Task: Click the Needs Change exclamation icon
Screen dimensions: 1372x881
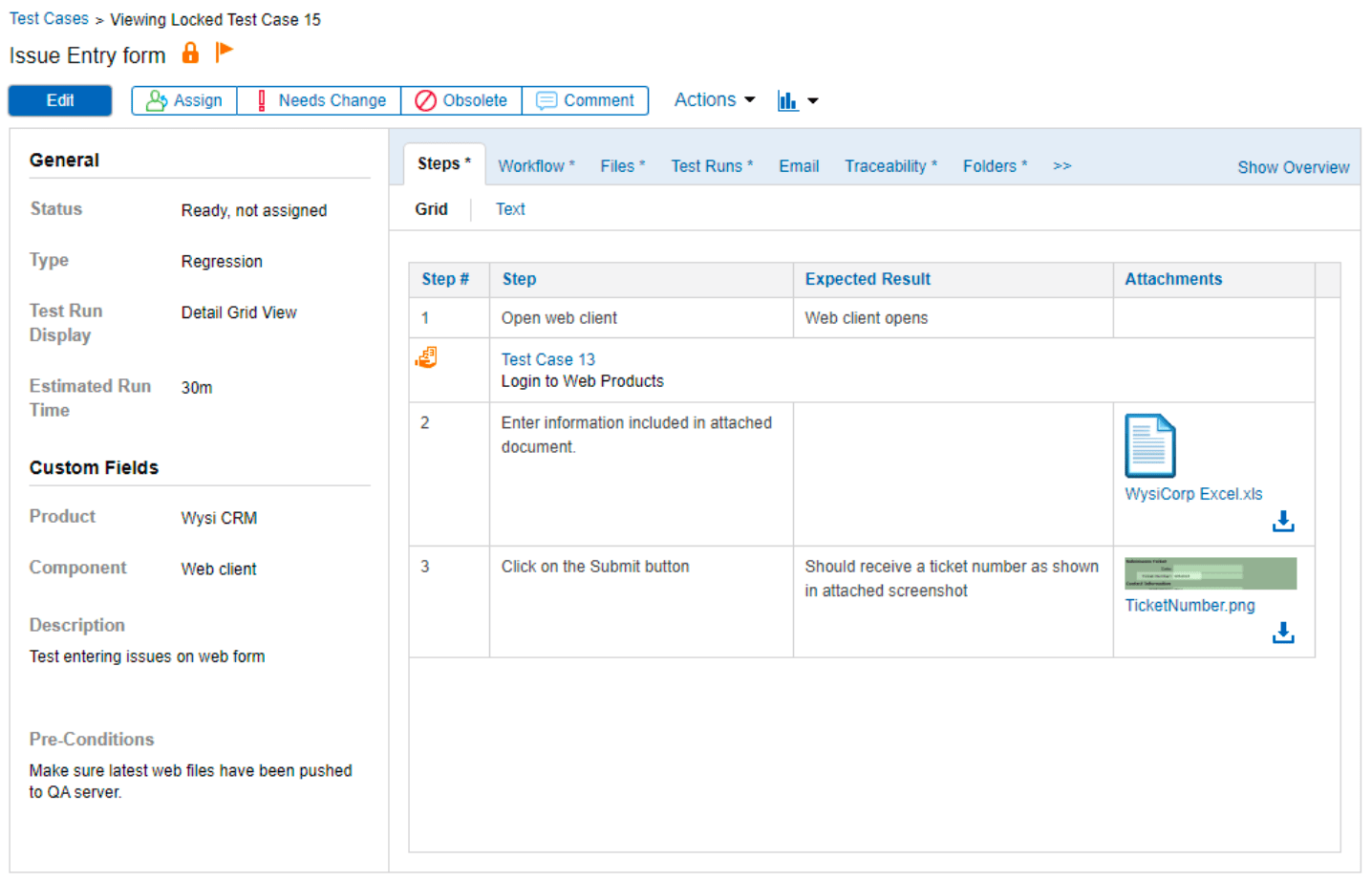Action: click(262, 100)
